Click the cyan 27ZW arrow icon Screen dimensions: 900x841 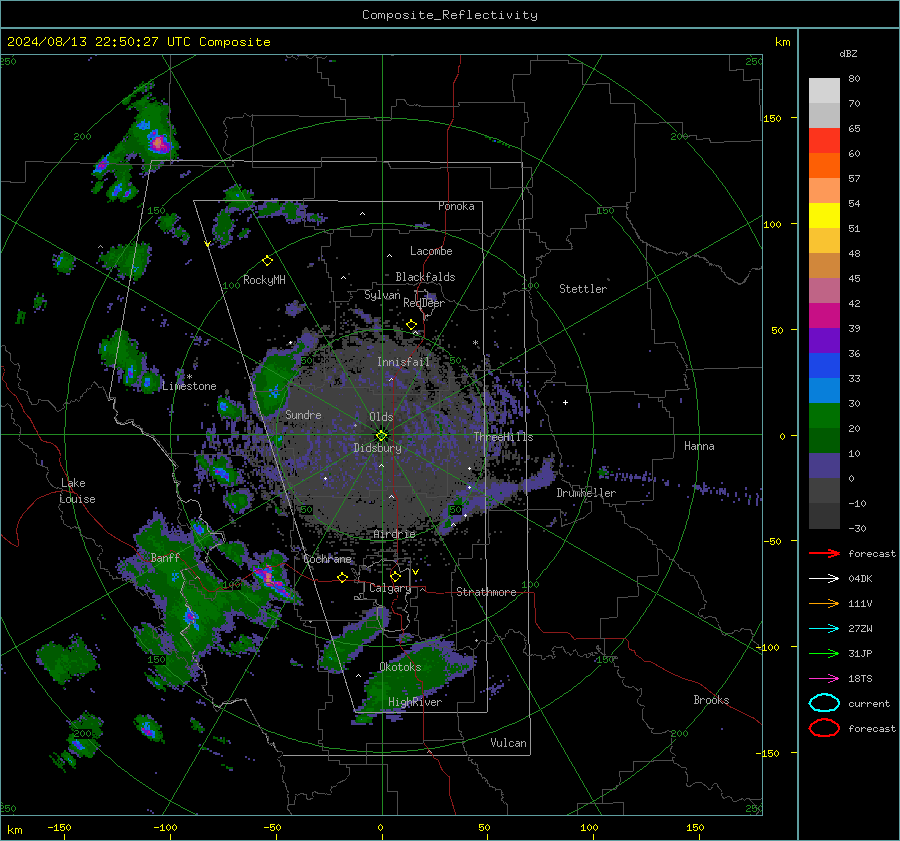coord(824,629)
